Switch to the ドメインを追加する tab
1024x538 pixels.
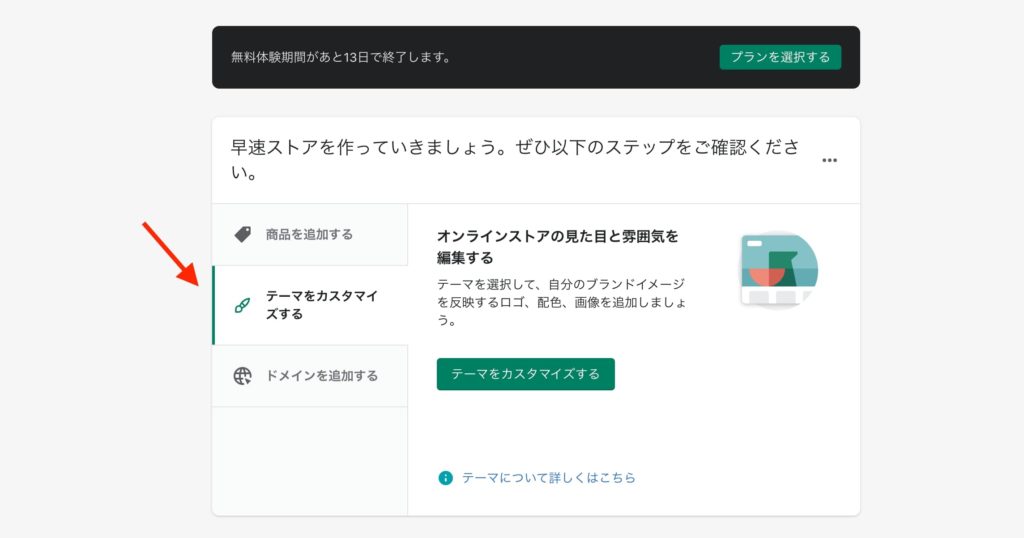pos(321,376)
